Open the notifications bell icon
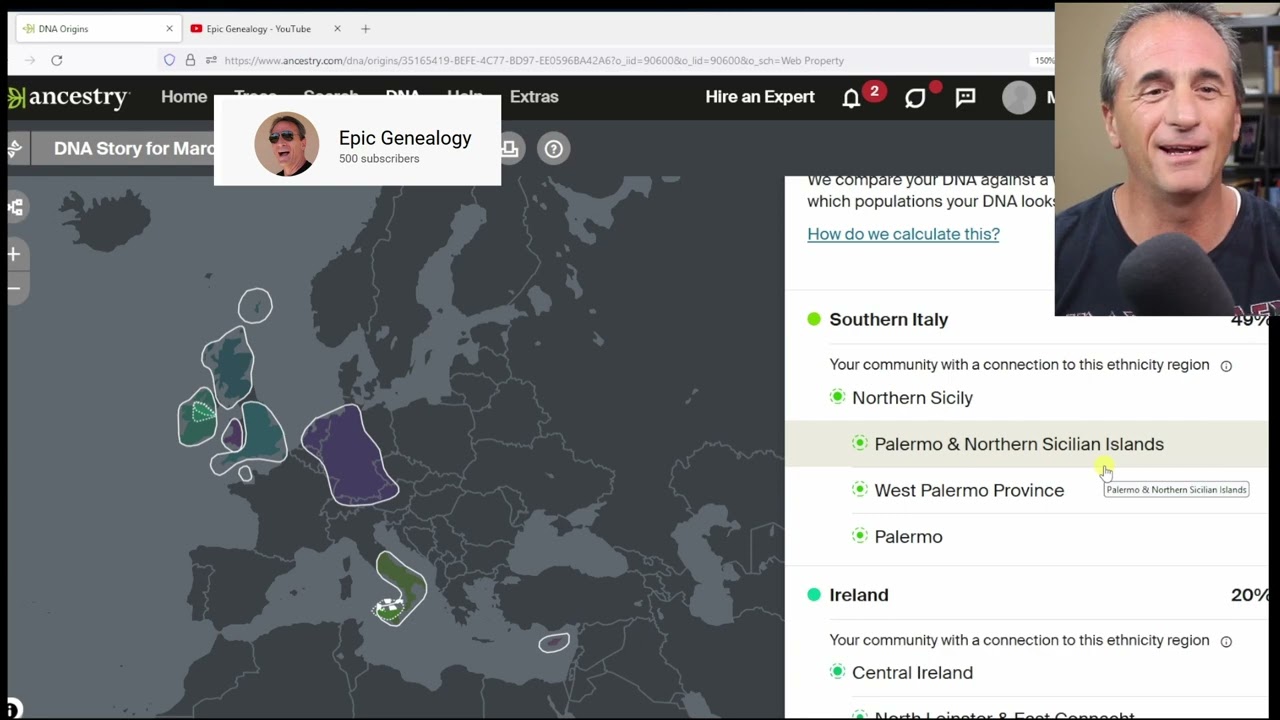This screenshot has width=1280, height=720. (851, 98)
